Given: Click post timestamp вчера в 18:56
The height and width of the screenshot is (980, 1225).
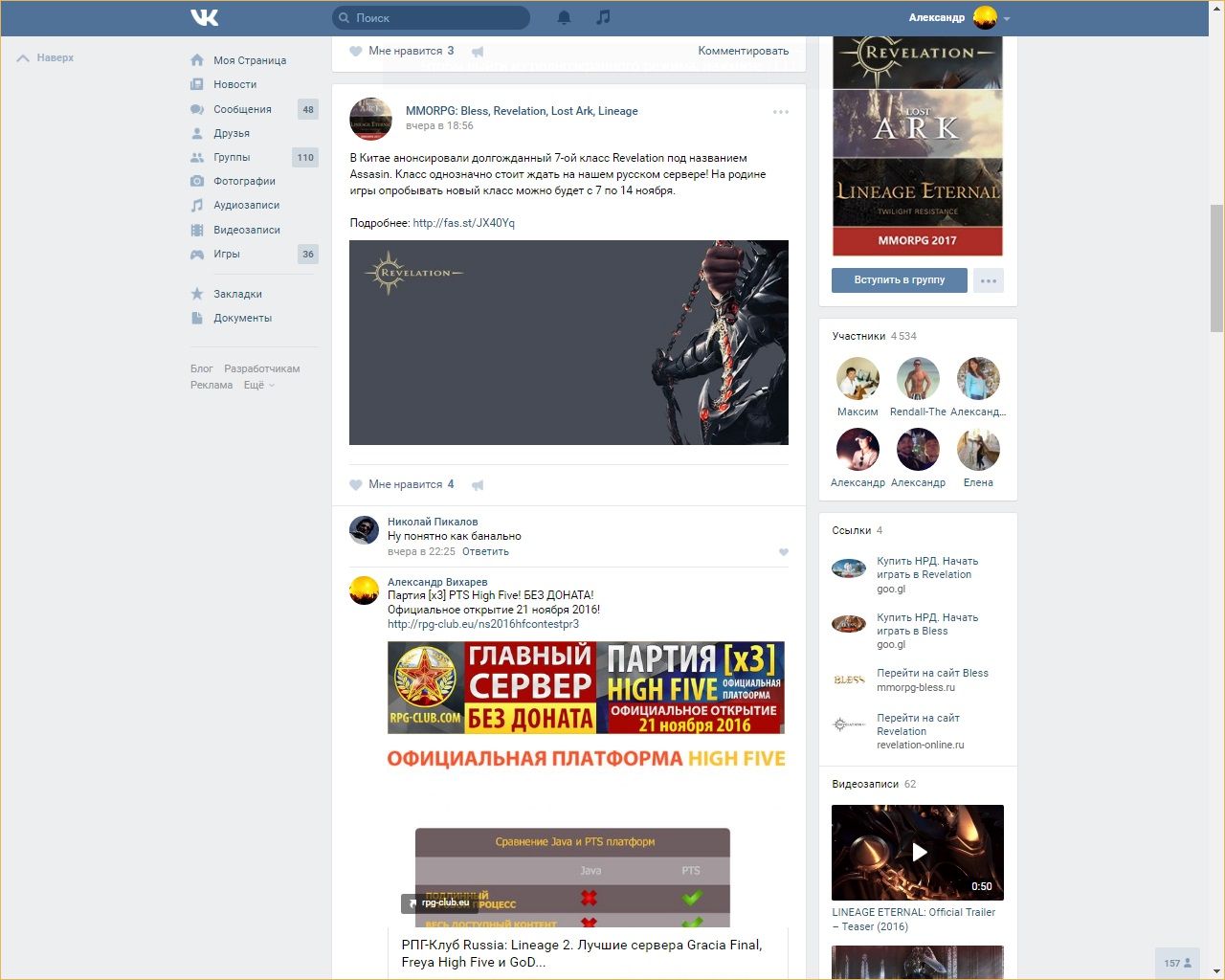Looking at the screenshot, I should pyautogui.click(x=439, y=125).
